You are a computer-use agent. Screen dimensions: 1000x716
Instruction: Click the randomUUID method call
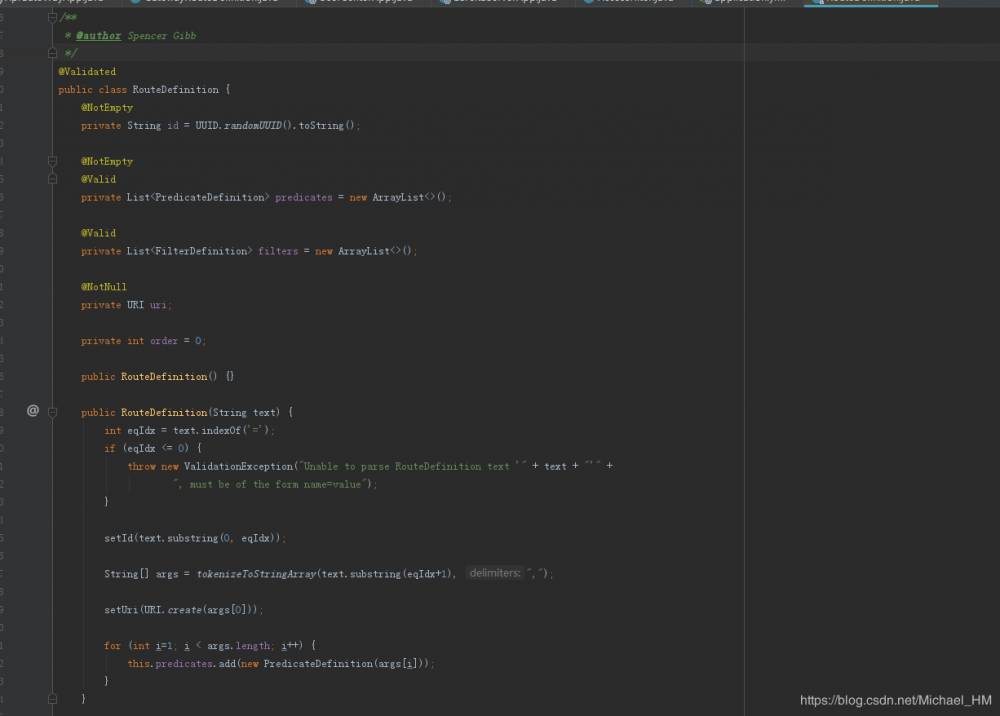click(x=252, y=125)
